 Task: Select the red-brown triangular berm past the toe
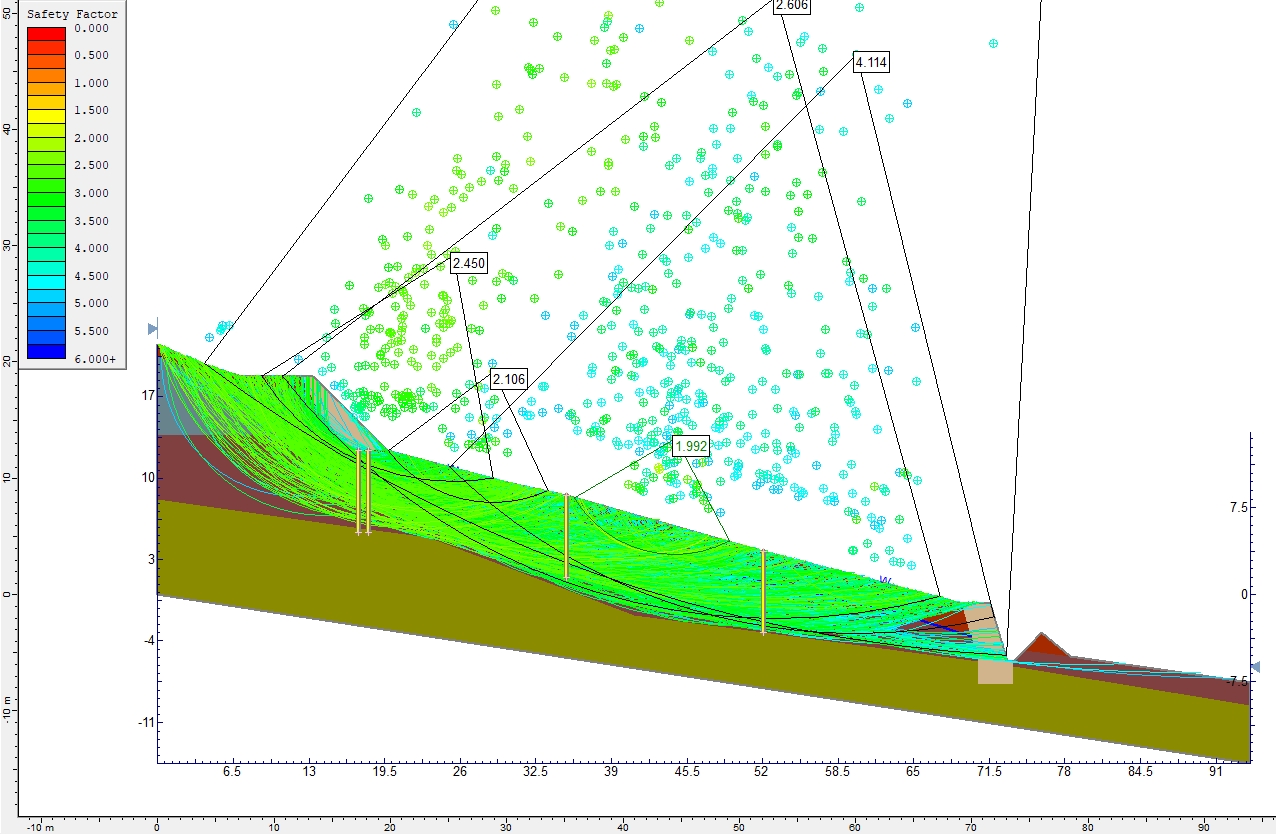[1042, 645]
